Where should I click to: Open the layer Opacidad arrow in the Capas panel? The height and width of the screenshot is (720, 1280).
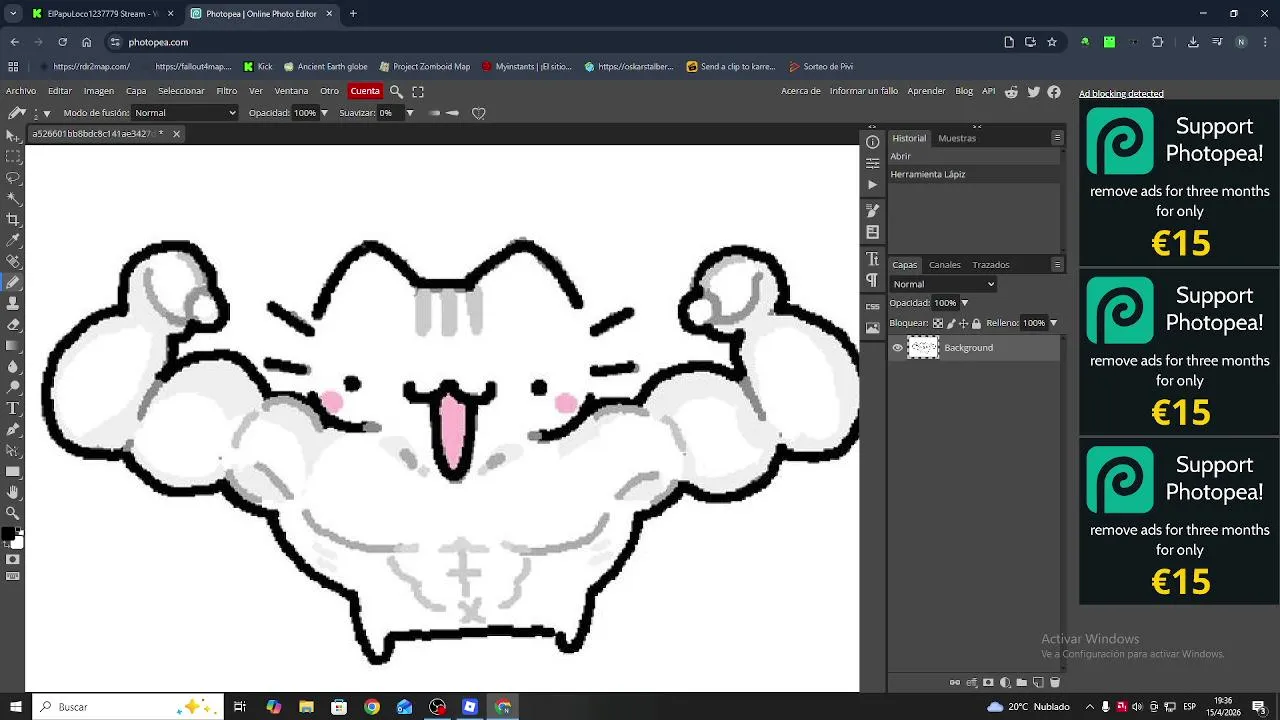click(x=964, y=303)
